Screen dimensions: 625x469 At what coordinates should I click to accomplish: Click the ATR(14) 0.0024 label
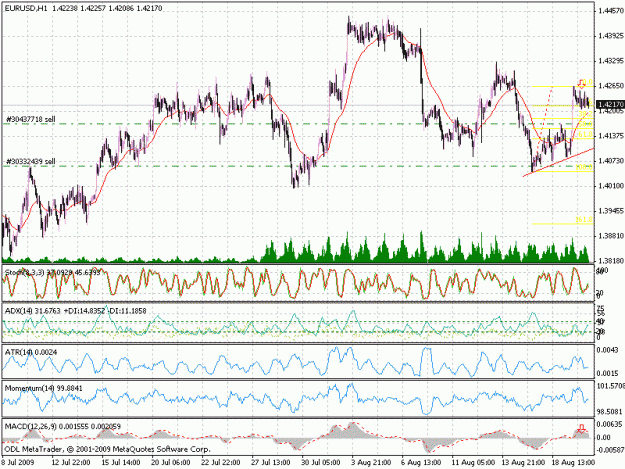[31, 352]
